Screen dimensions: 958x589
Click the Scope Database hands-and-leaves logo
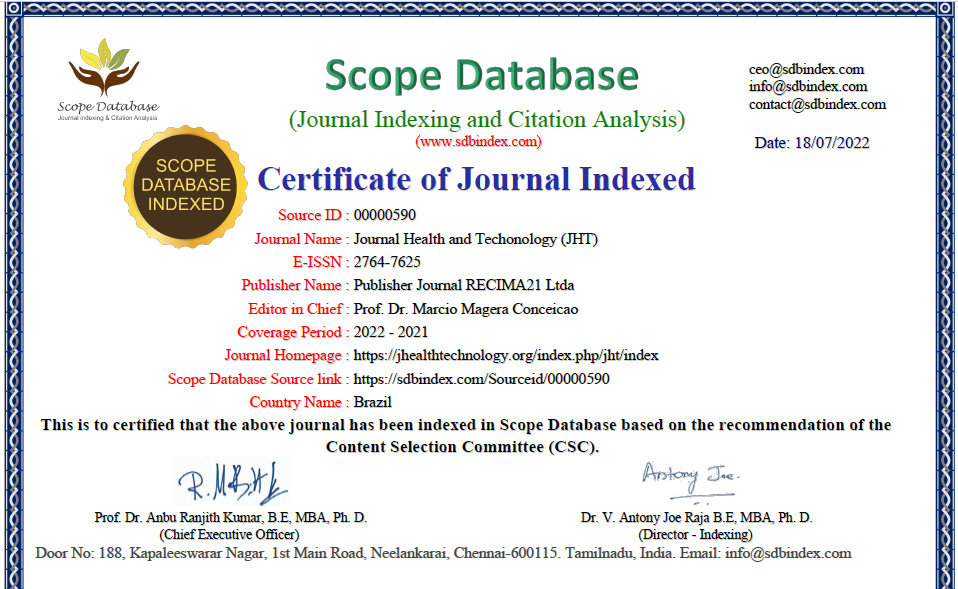click(x=108, y=79)
